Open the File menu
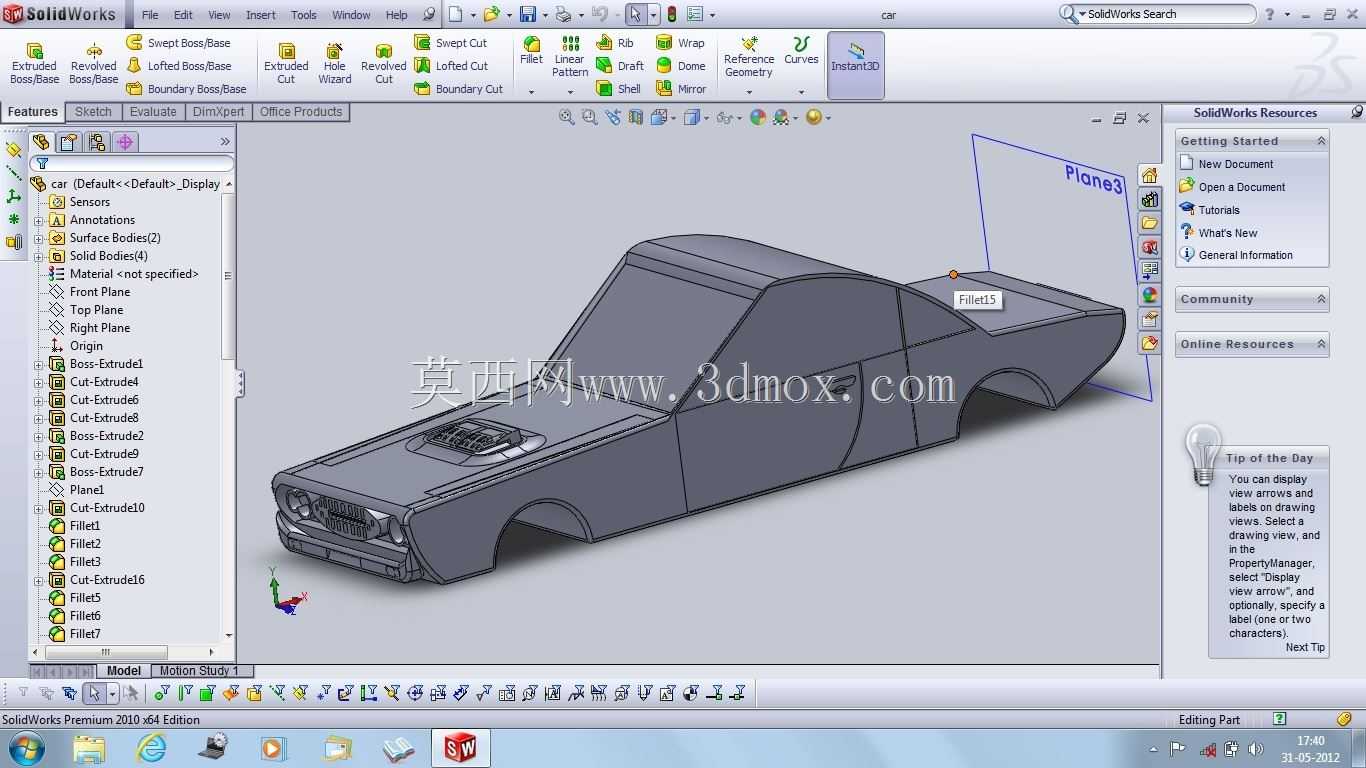 tap(150, 15)
